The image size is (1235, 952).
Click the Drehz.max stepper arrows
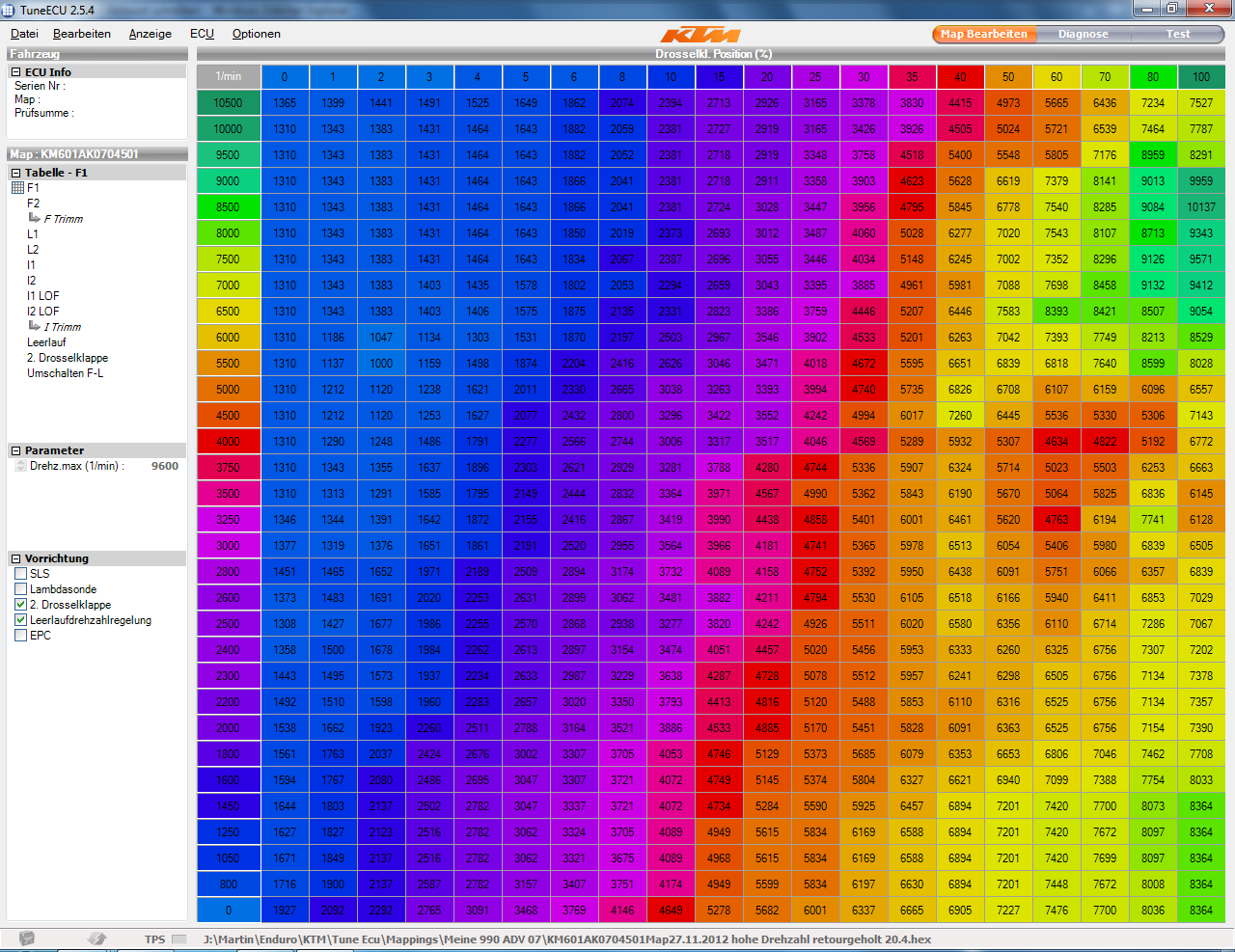[21, 466]
